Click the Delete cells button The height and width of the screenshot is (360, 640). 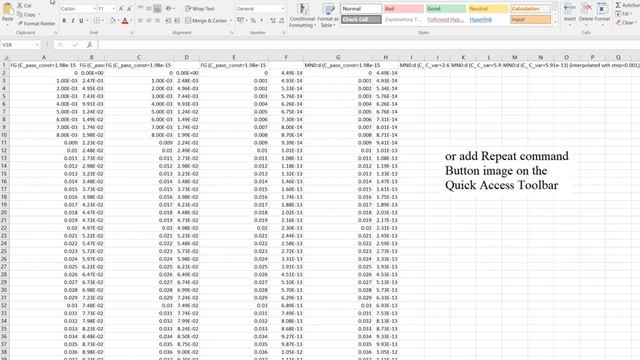(586, 13)
